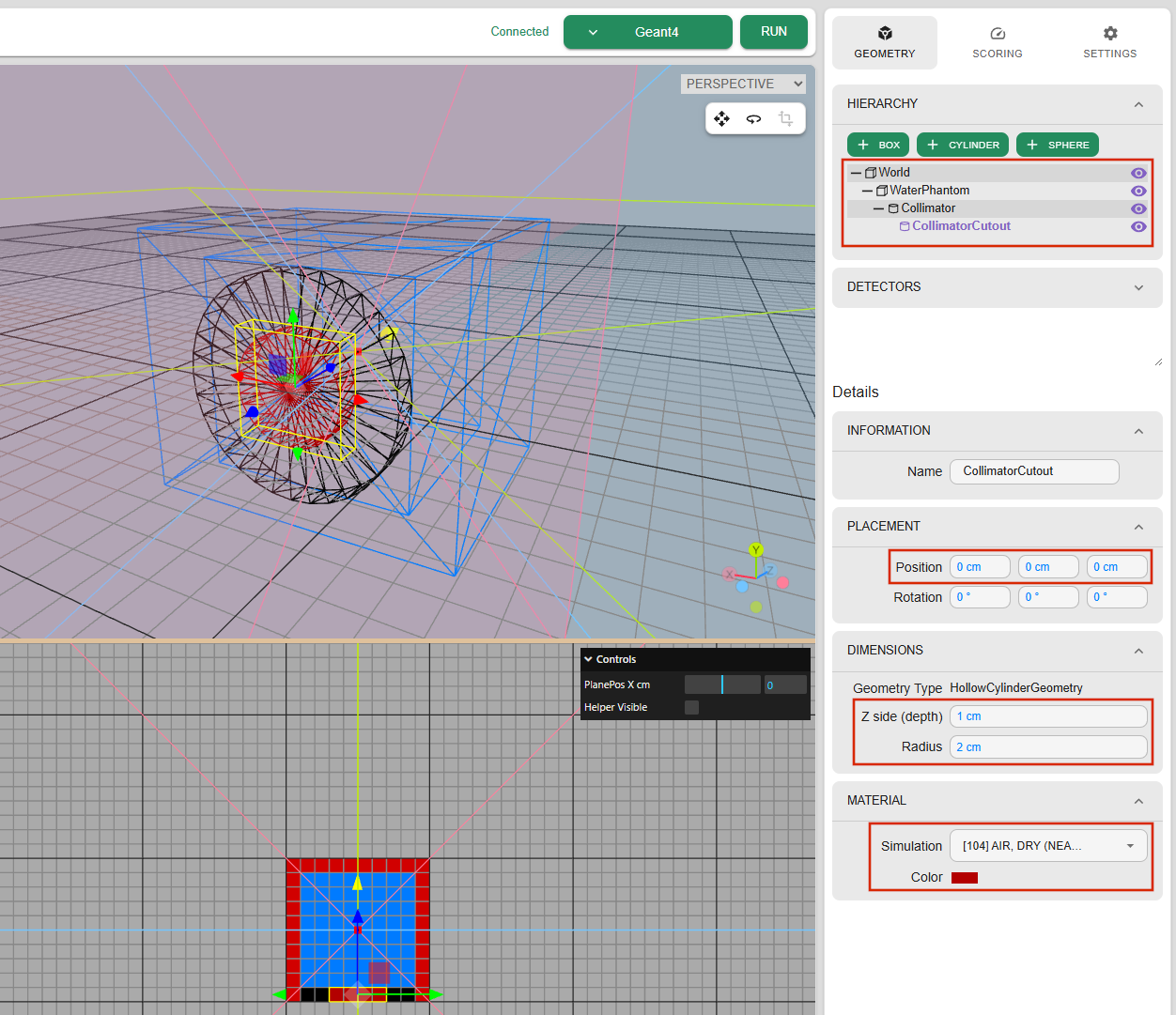Add a new Box figure
This screenshot has height=1015, width=1176.
[878, 145]
